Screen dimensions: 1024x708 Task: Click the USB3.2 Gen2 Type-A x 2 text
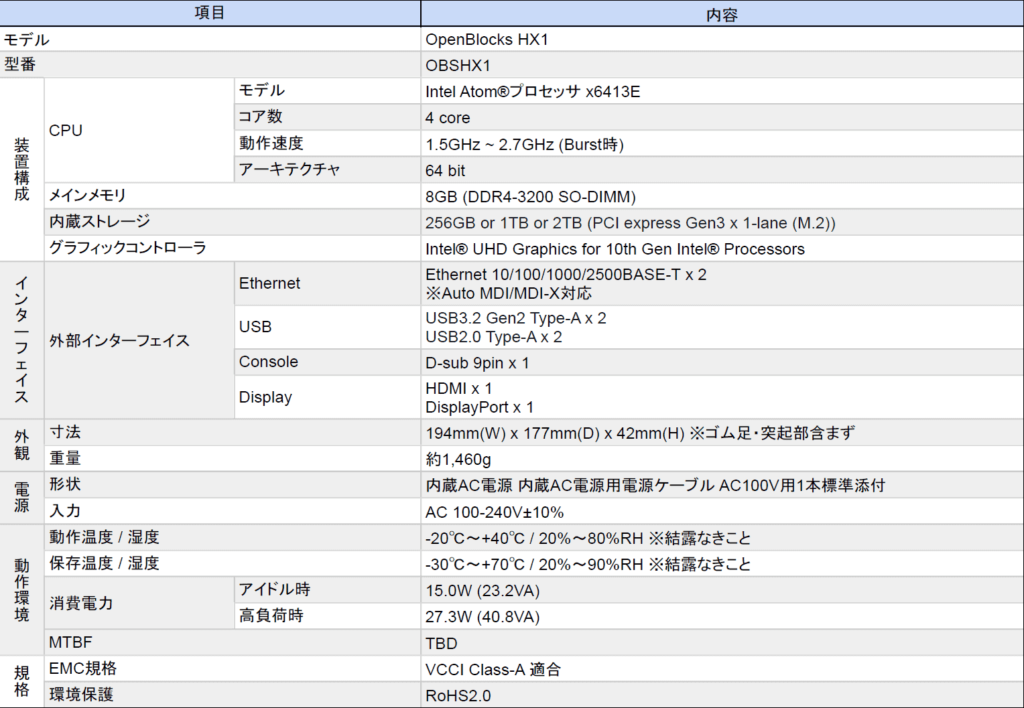click(515, 318)
